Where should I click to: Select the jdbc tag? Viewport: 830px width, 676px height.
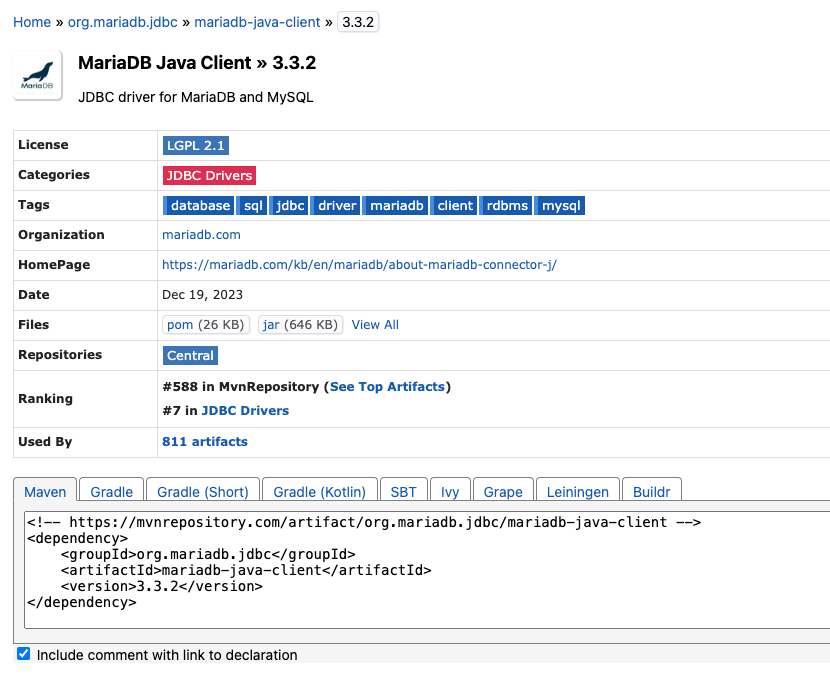[289, 205]
